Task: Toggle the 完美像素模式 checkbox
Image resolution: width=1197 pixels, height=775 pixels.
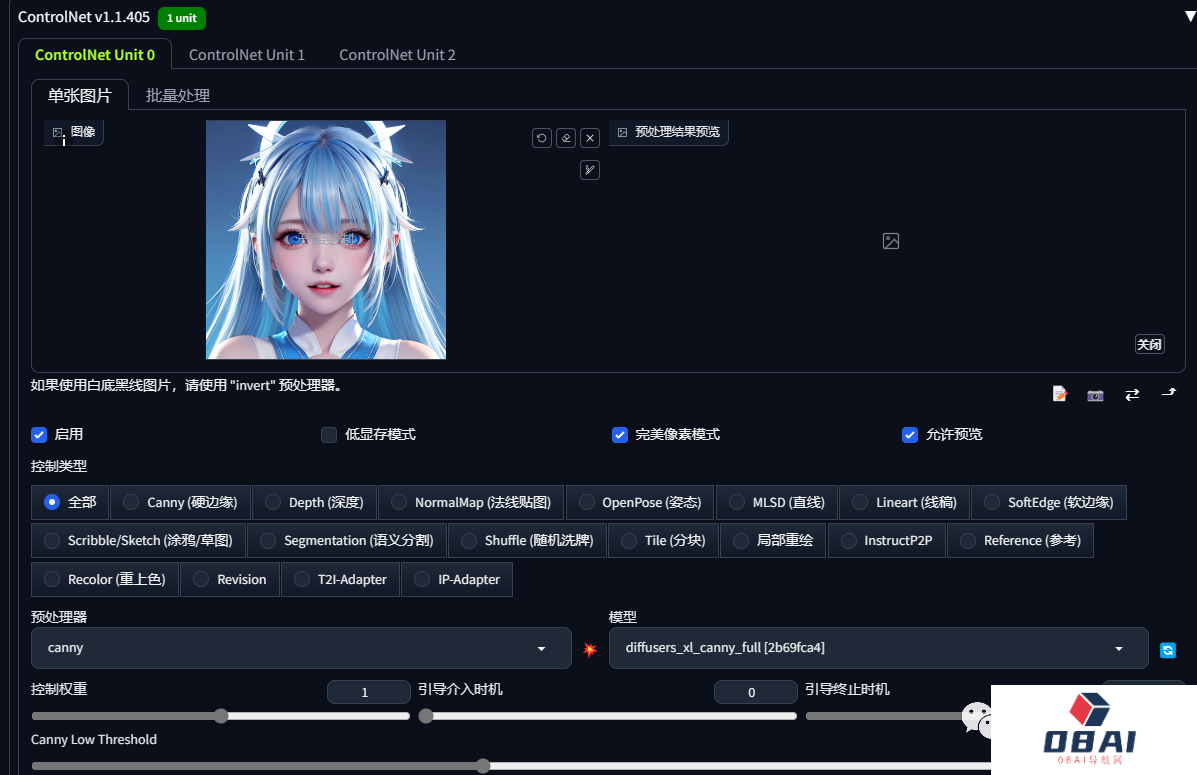Action: pyautogui.click(x=620, y=435)
